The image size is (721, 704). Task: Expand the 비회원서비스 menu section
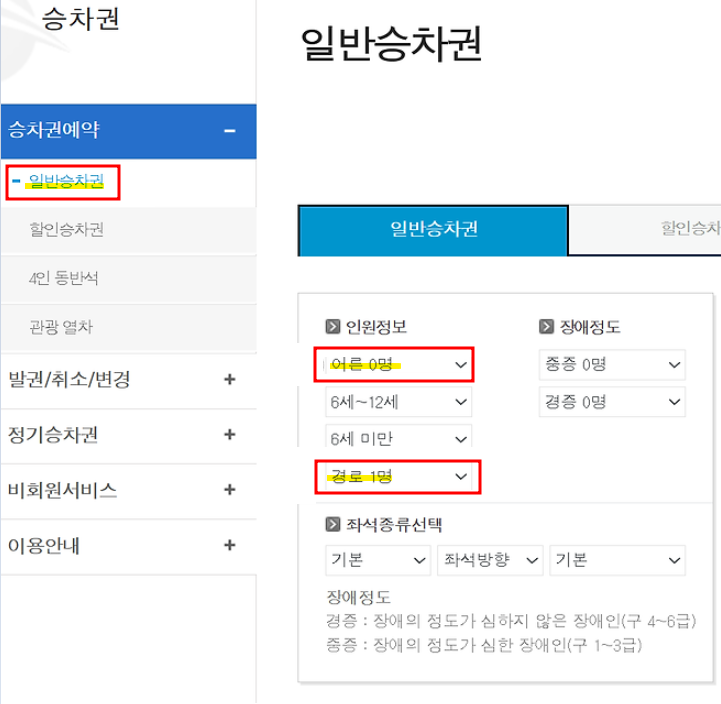tap(128, 491)
